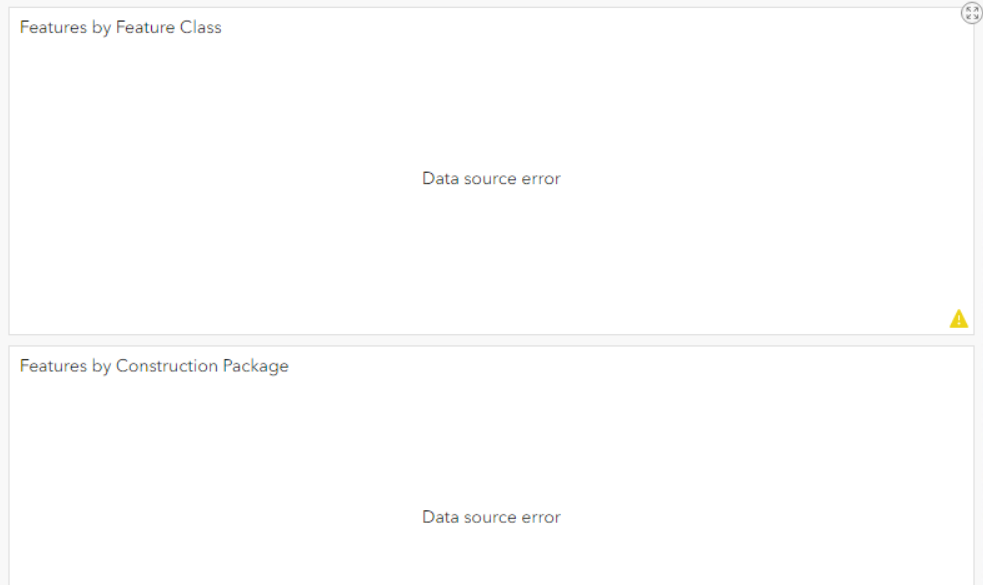Click the word "Class" in the first chart title
Viewport: 983px width, 585px height.
200,28
